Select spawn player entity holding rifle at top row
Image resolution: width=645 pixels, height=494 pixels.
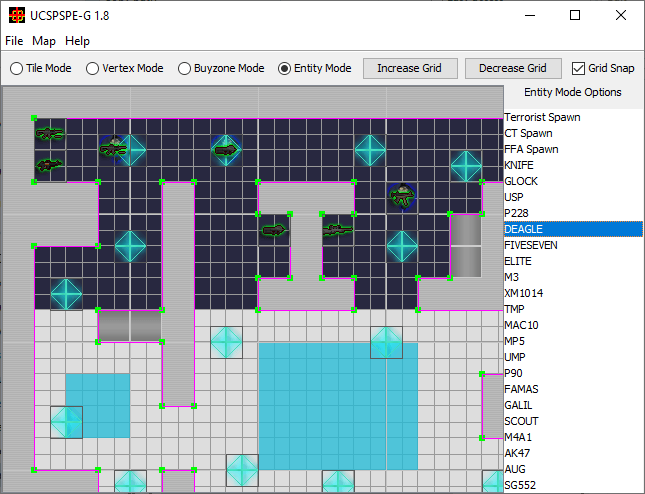[x=114, y=149]
